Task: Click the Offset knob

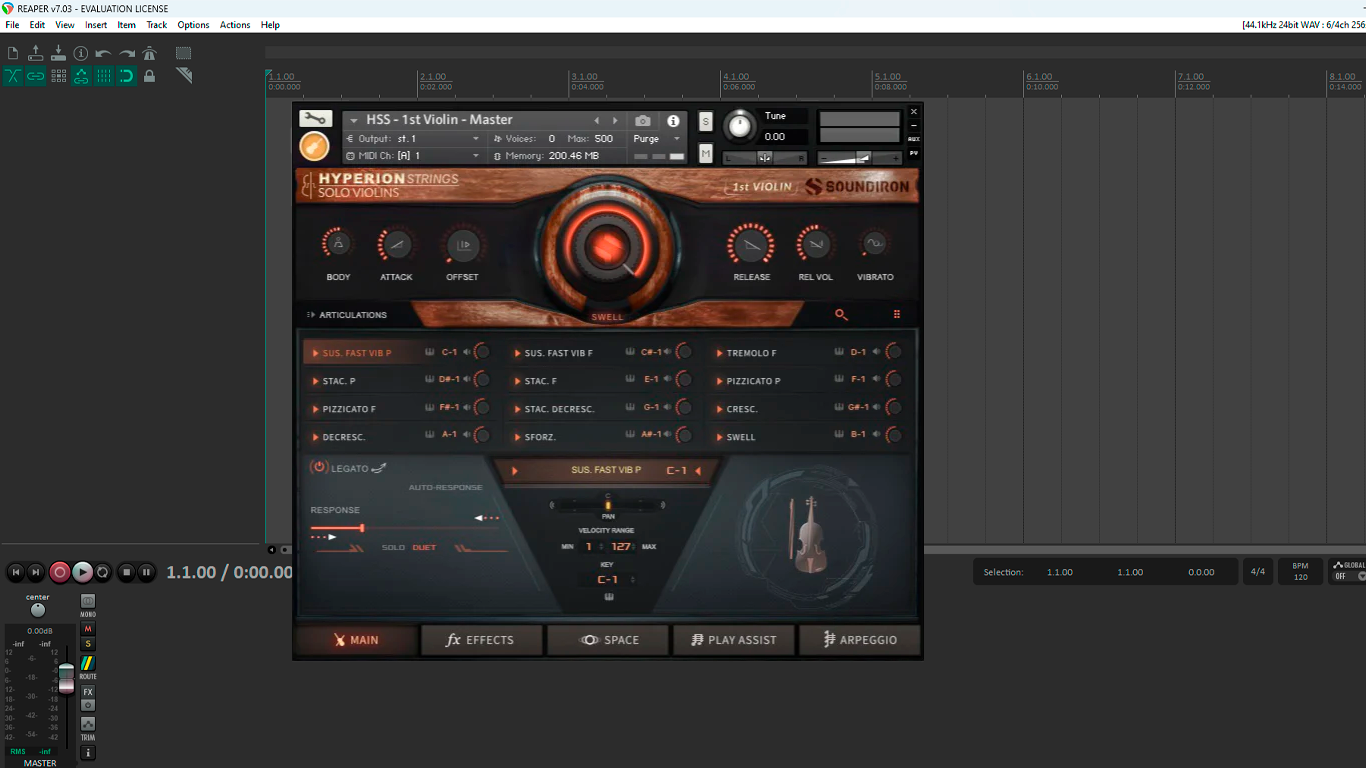Action: (x=462, y=244)
